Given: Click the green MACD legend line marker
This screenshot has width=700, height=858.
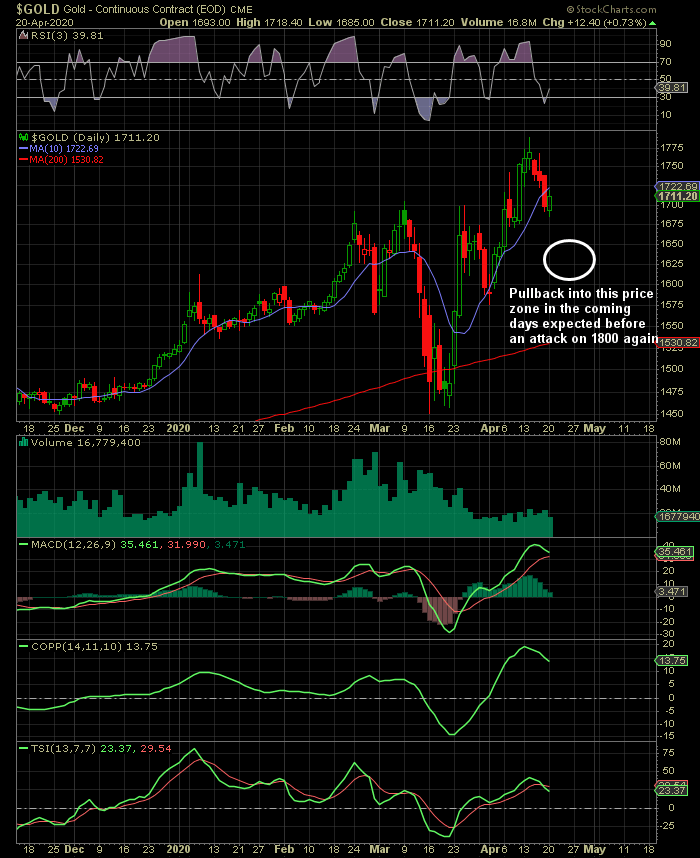Looking at the screenshot, I should click(24, 544).
